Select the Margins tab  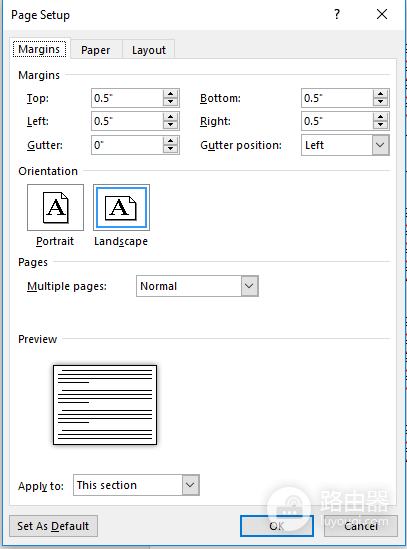coord(39,49)
